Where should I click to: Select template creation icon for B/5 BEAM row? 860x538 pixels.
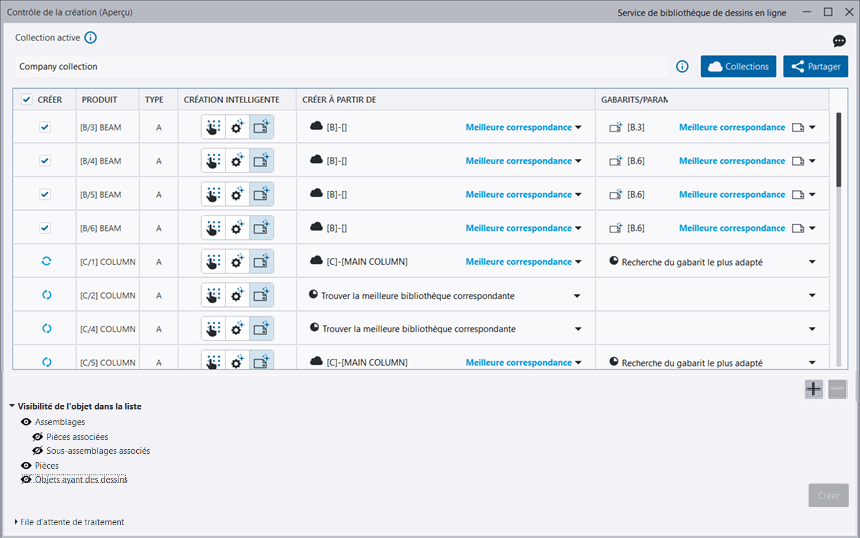coord(261,195)
